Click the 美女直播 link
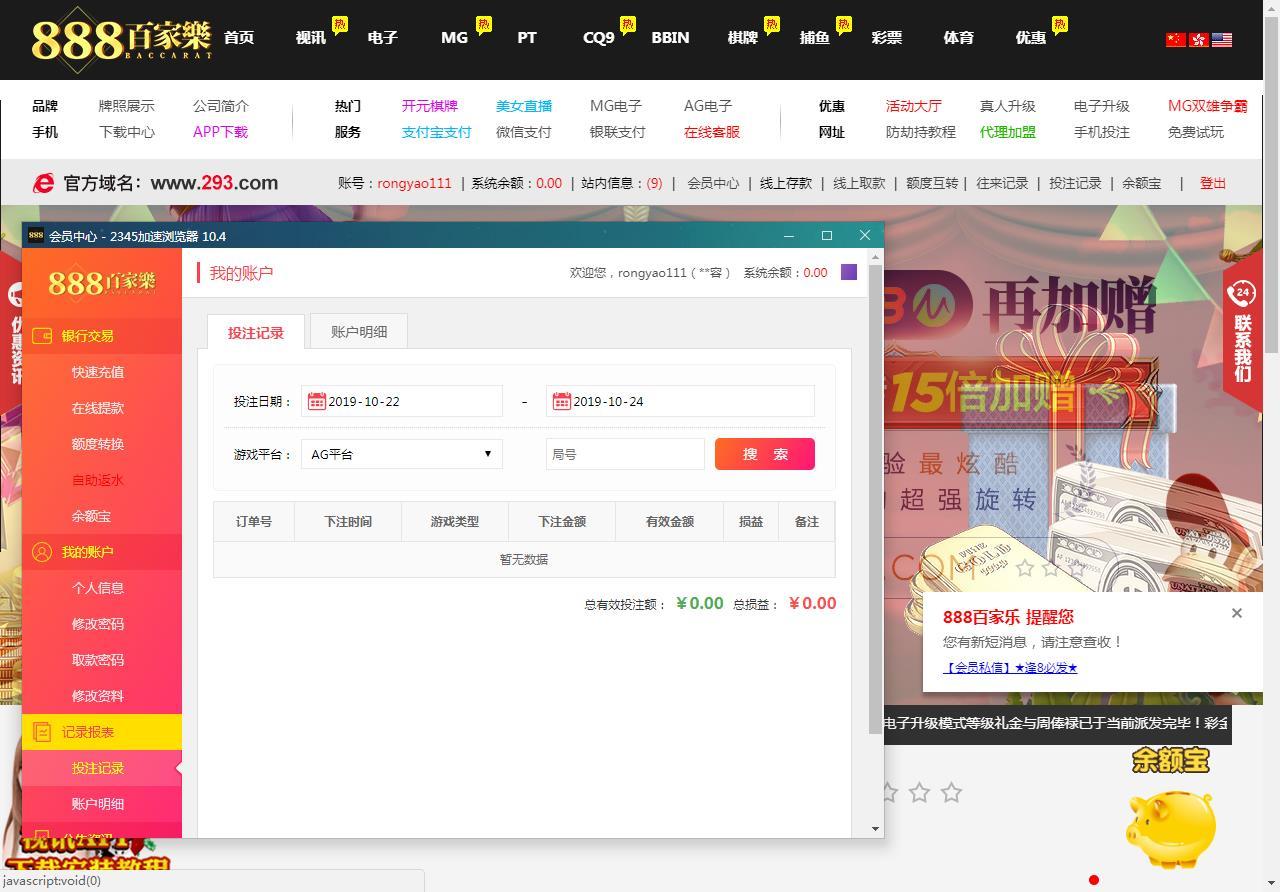 click(524, 106)
